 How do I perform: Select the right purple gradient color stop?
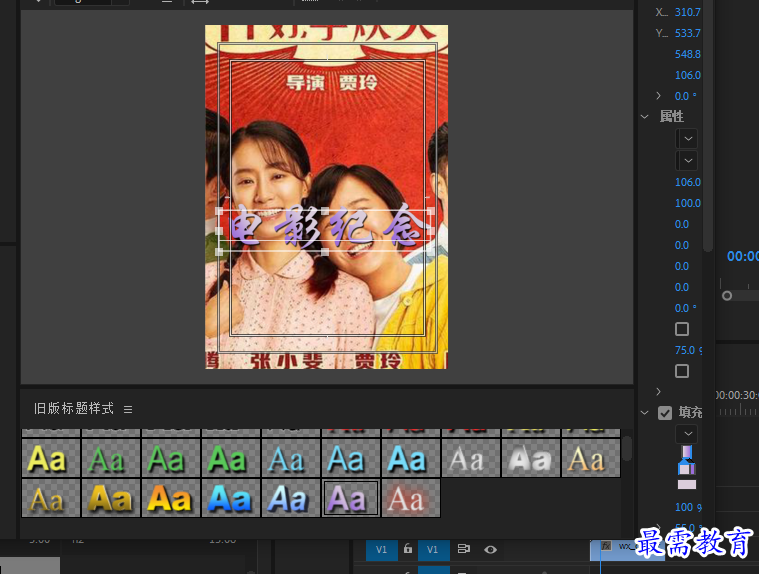693,468
